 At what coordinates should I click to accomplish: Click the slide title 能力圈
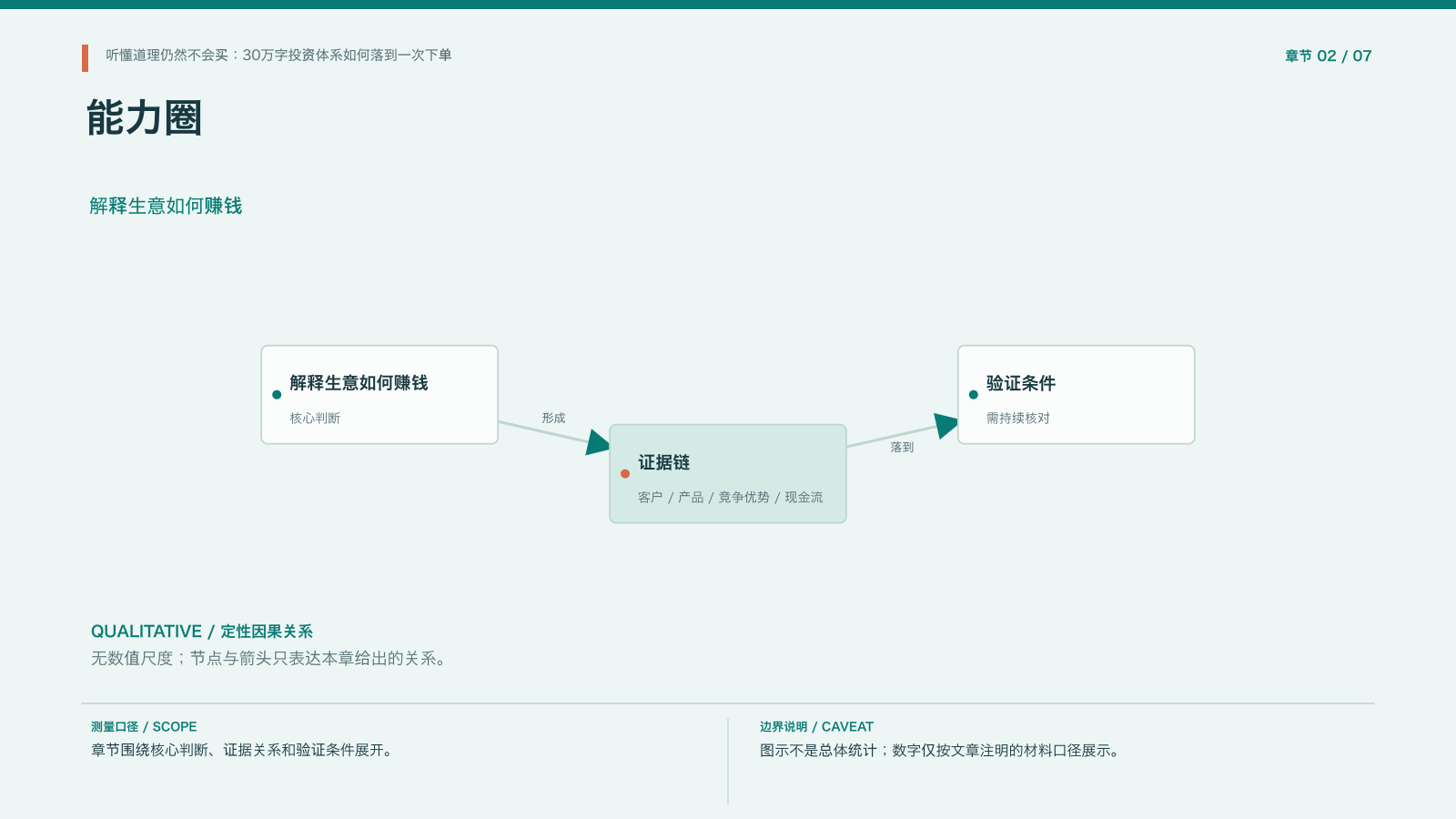point(144,118)
